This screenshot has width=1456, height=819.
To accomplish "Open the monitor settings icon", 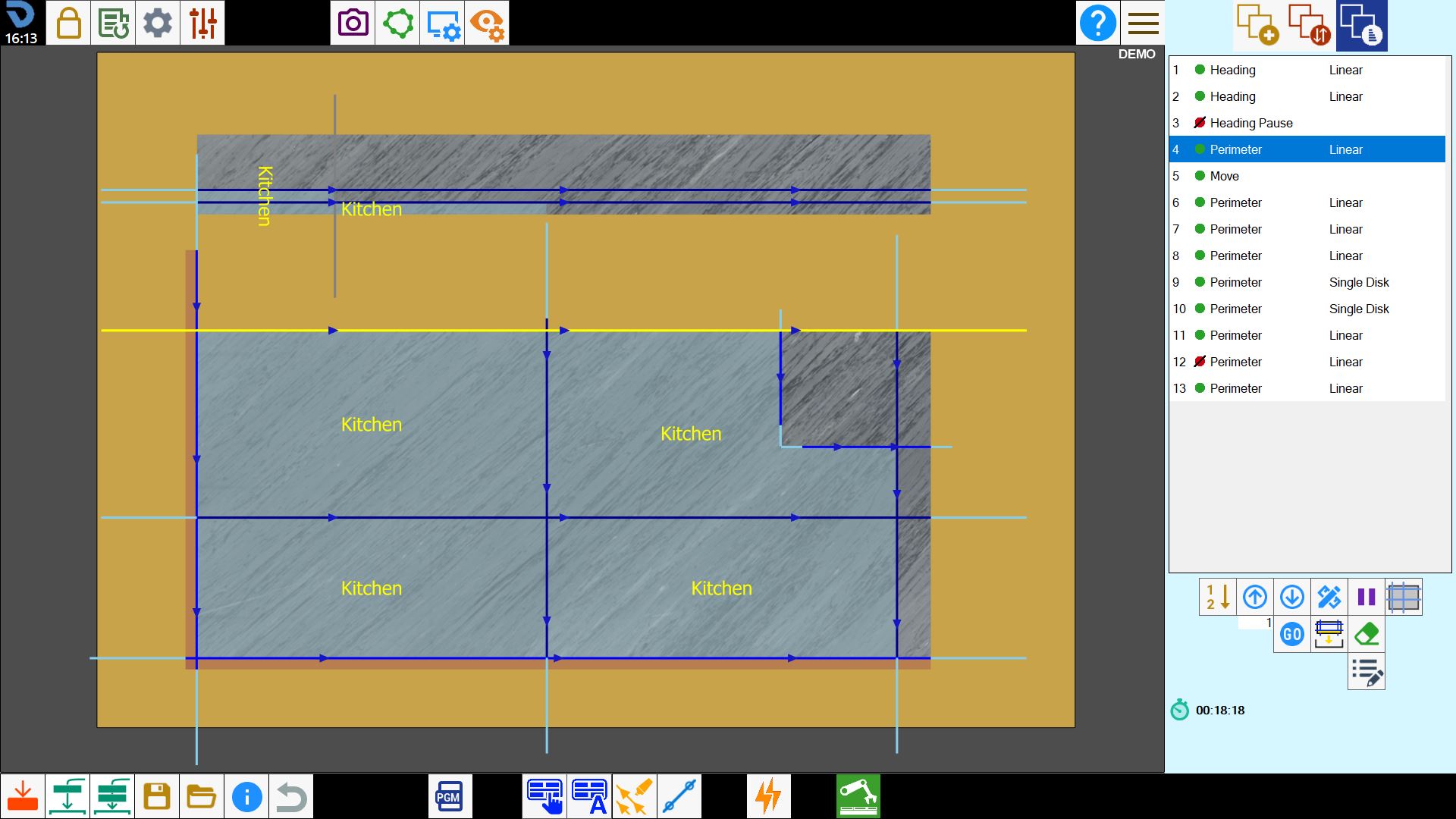I will (442, 23).
